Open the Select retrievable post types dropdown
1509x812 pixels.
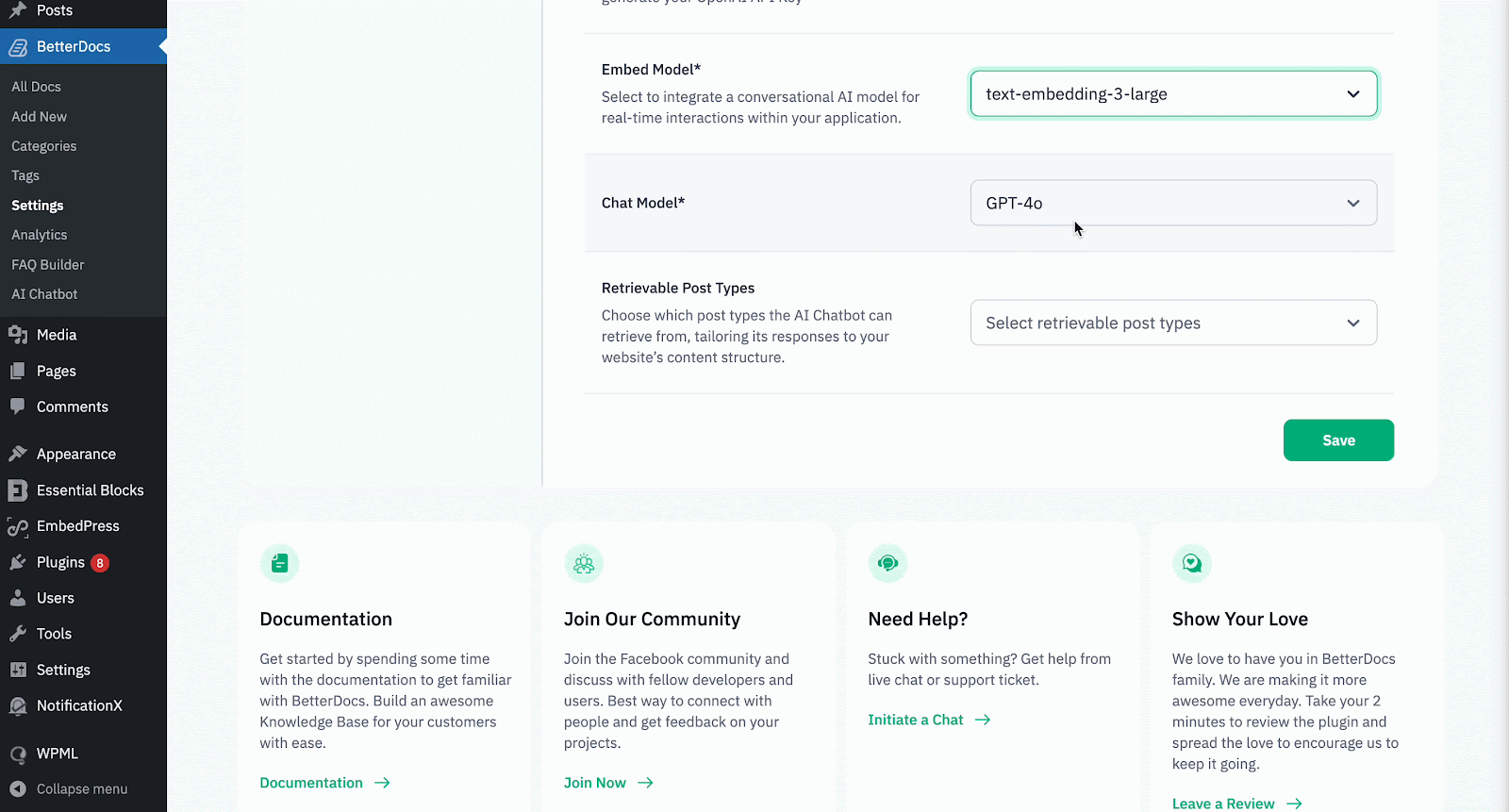click(x=1172, y=323)
